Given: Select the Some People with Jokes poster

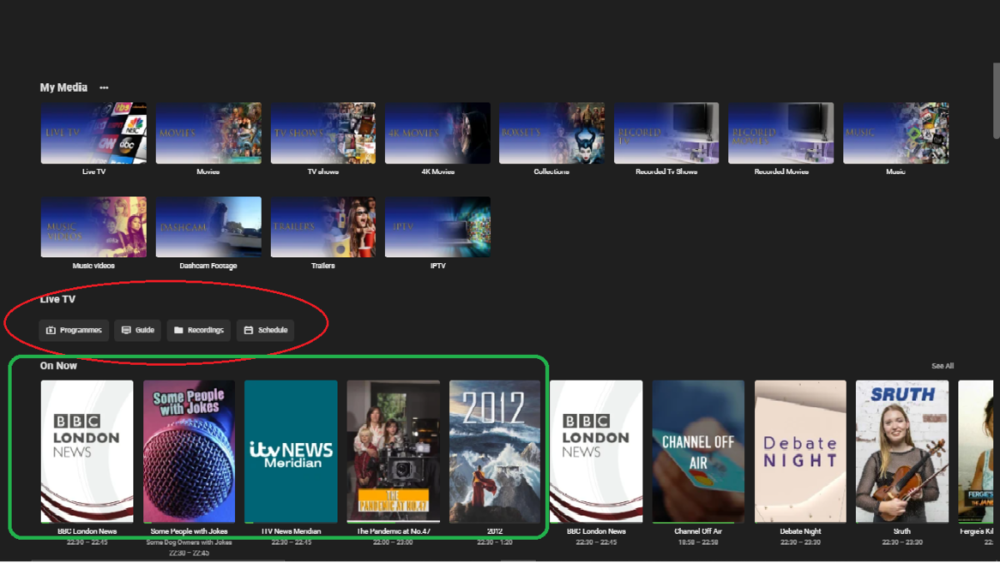Looking at the screenshot, I should [x=189, y=451].
